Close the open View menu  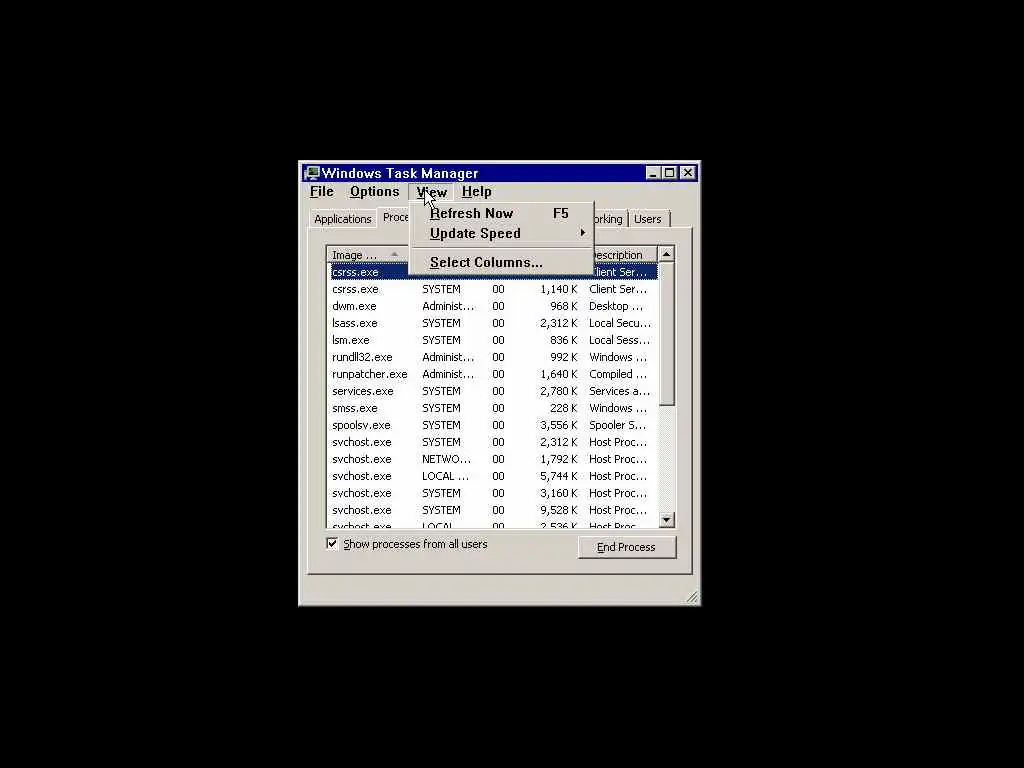432,192
